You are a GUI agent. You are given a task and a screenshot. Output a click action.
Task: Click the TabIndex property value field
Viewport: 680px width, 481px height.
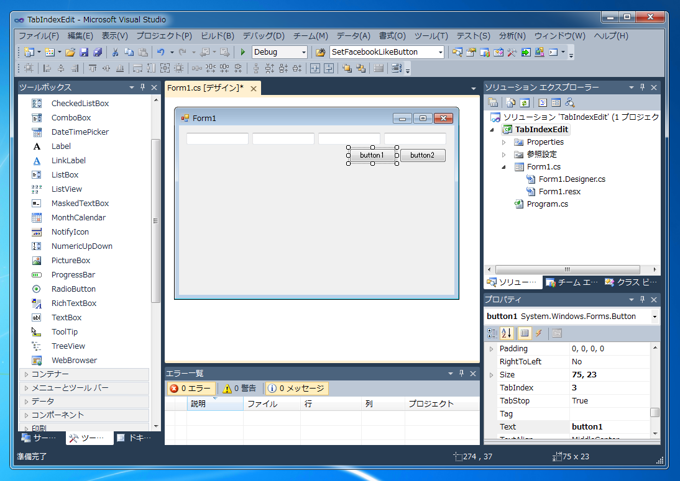click(610, 387)
